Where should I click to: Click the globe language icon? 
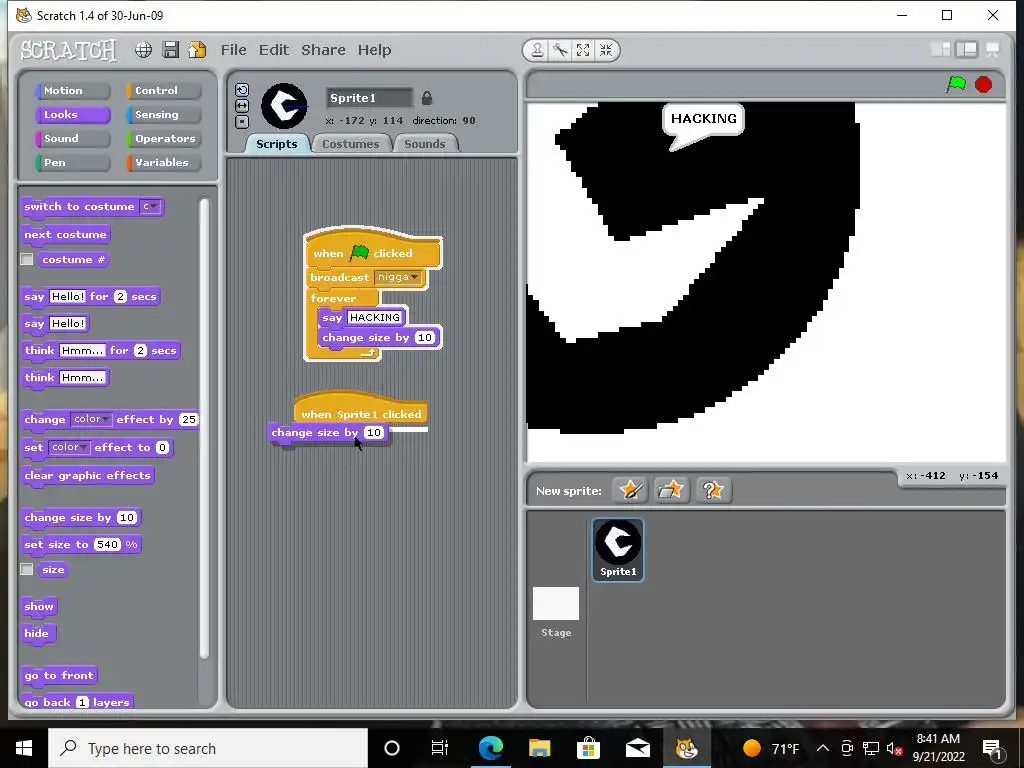(144, 50)
